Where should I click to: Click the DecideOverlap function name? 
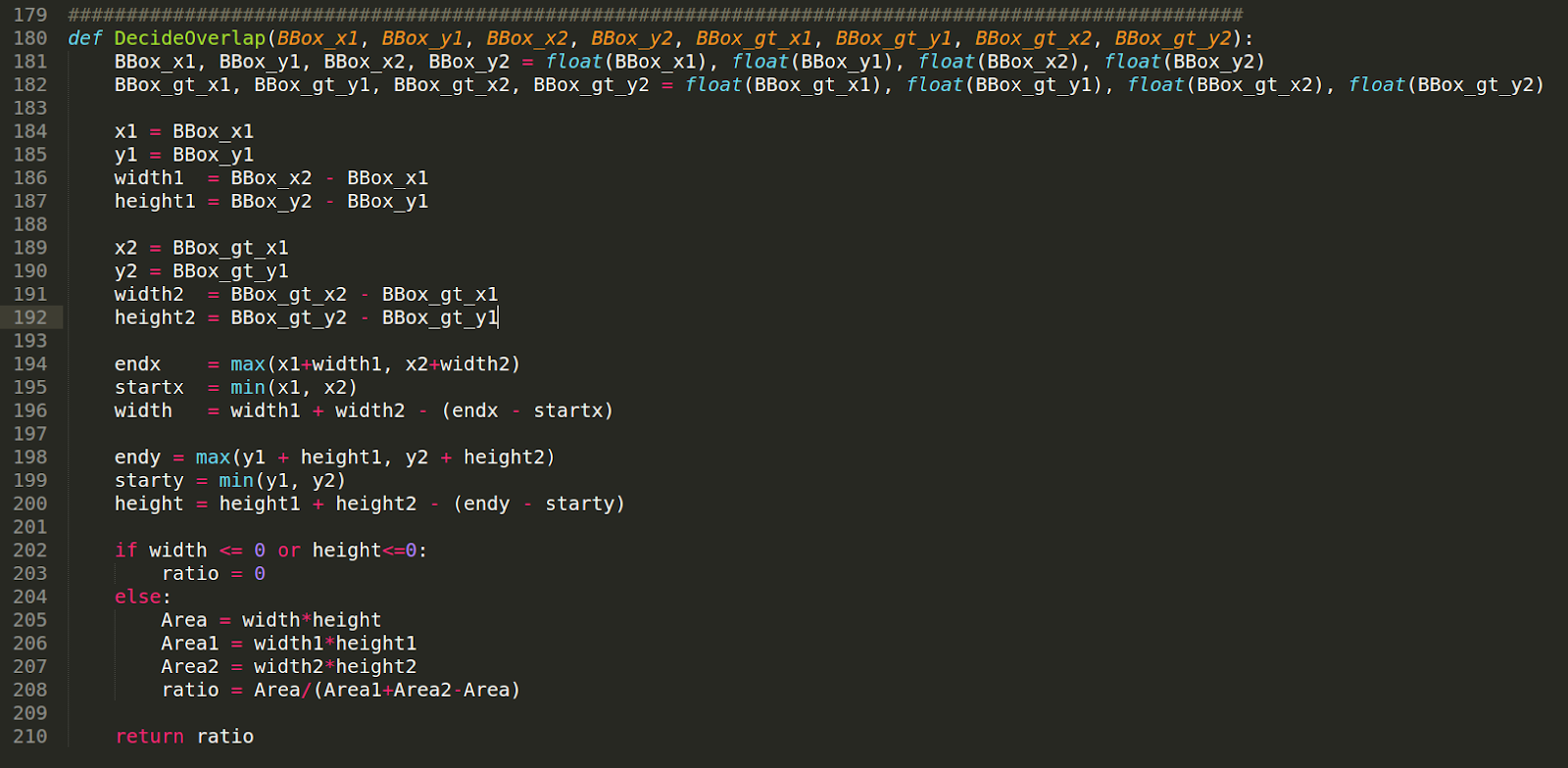(189, 38)
